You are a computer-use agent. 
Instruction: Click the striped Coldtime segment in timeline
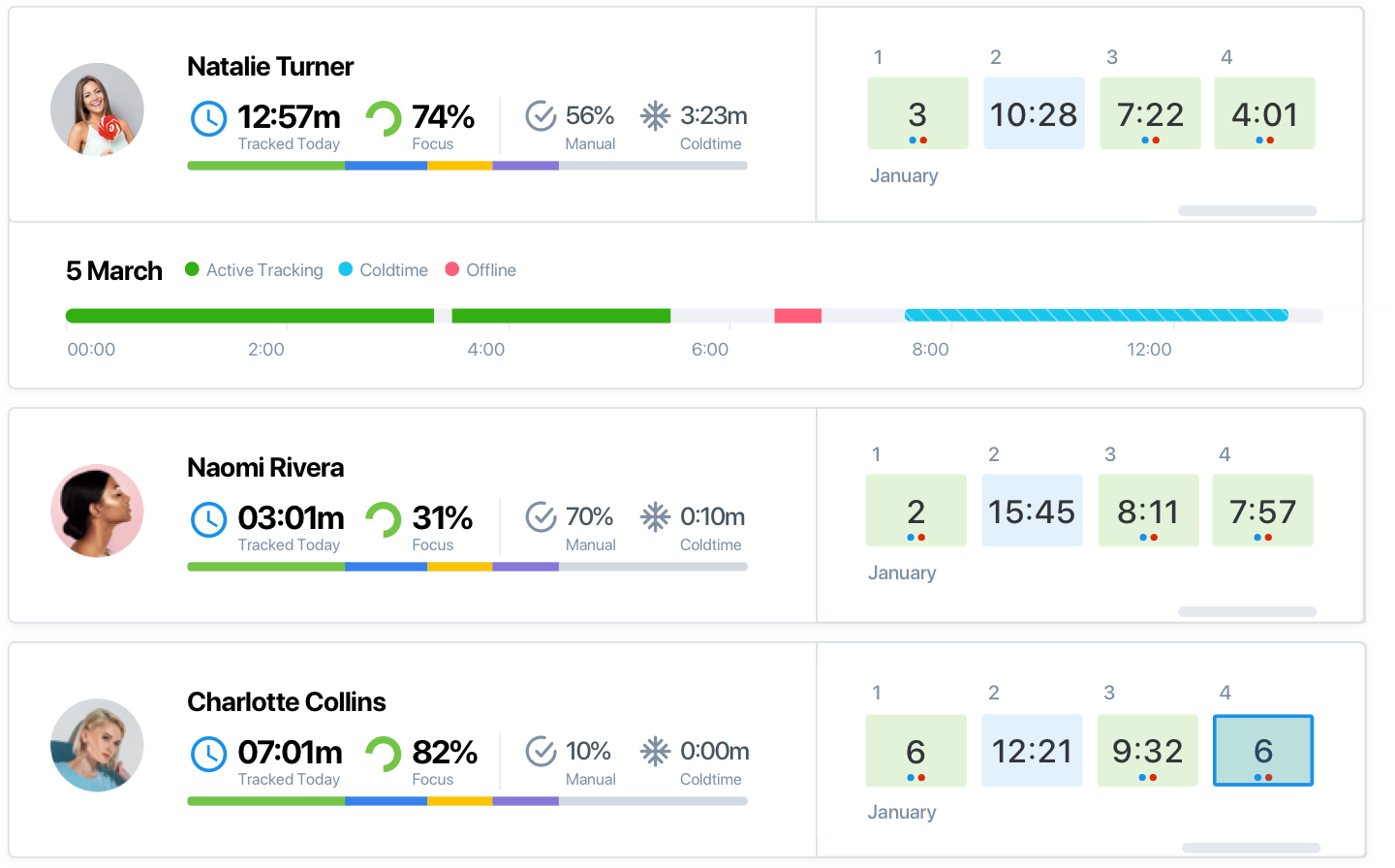tap(1096, 316)
